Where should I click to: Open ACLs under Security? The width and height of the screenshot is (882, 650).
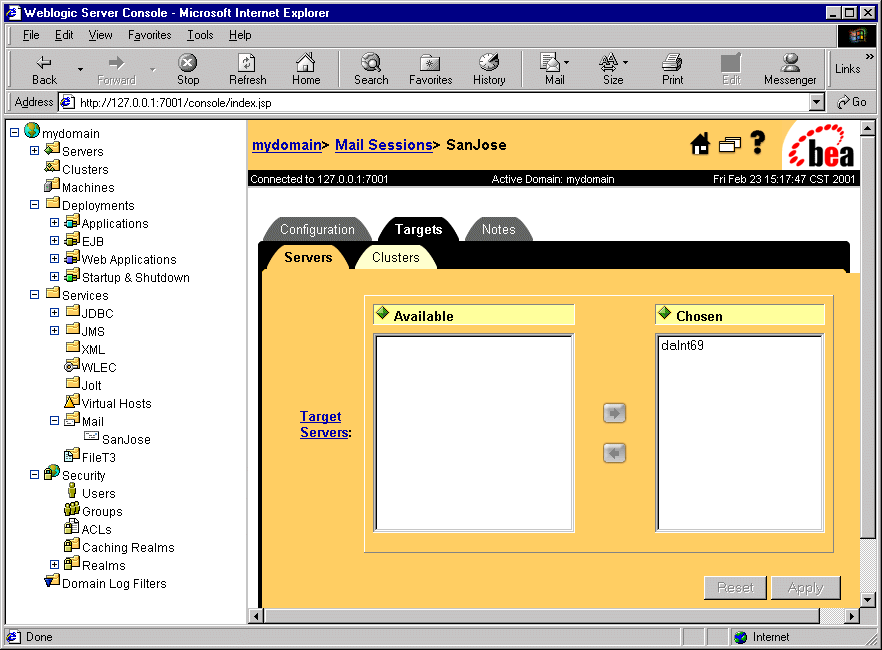coord(96,530)
